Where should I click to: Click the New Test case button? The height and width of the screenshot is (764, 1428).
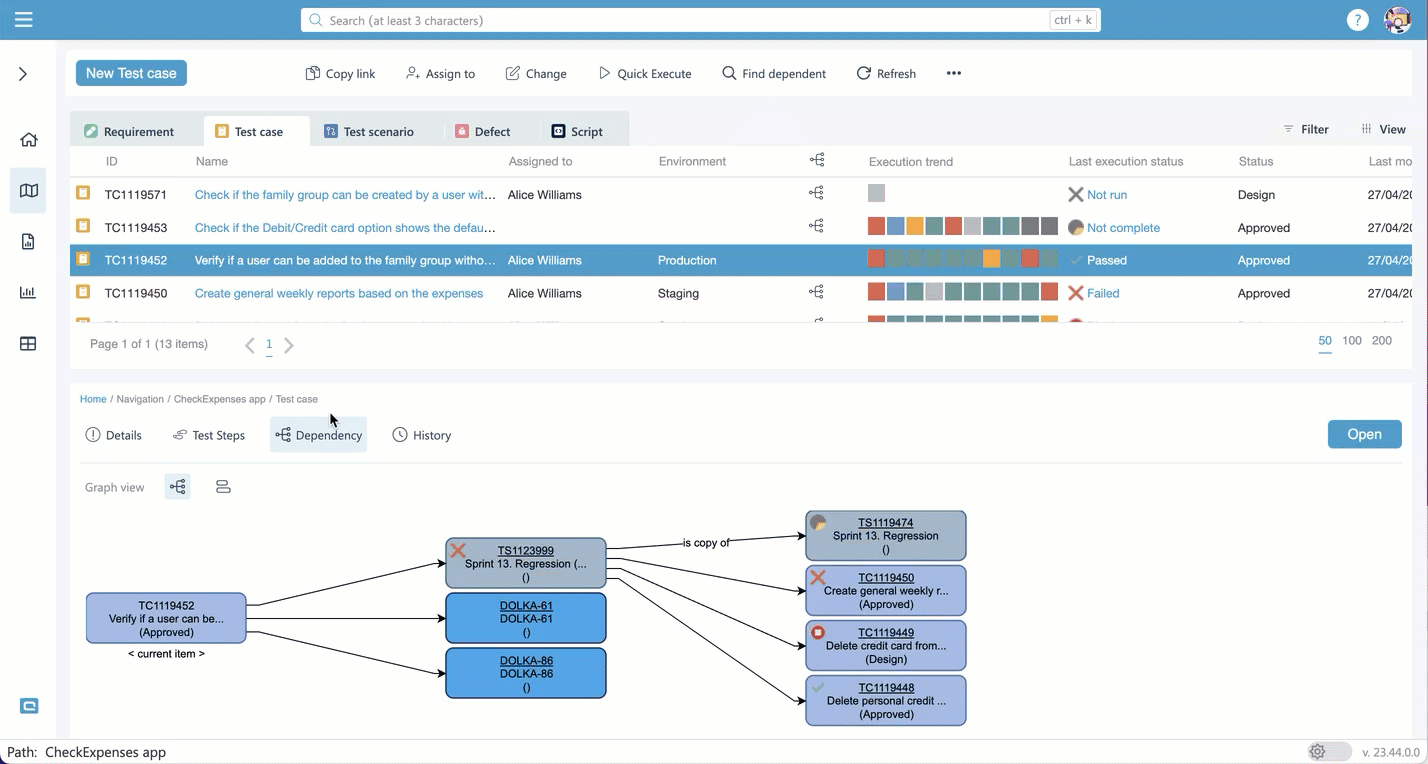coord(131,73)
